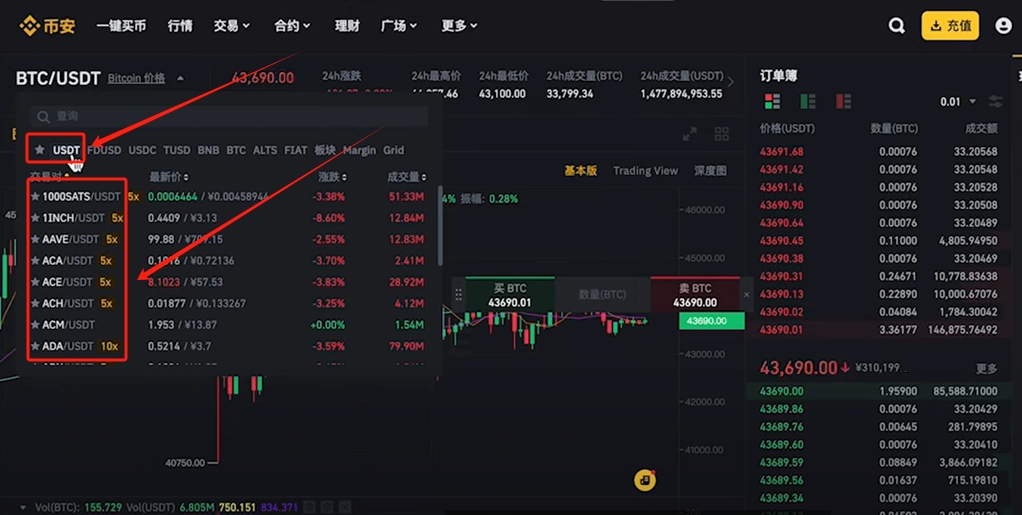This screenshot has width=1022, height=515.
Task: Show both bids and asks order book view
Action: (x=772, y=101)
